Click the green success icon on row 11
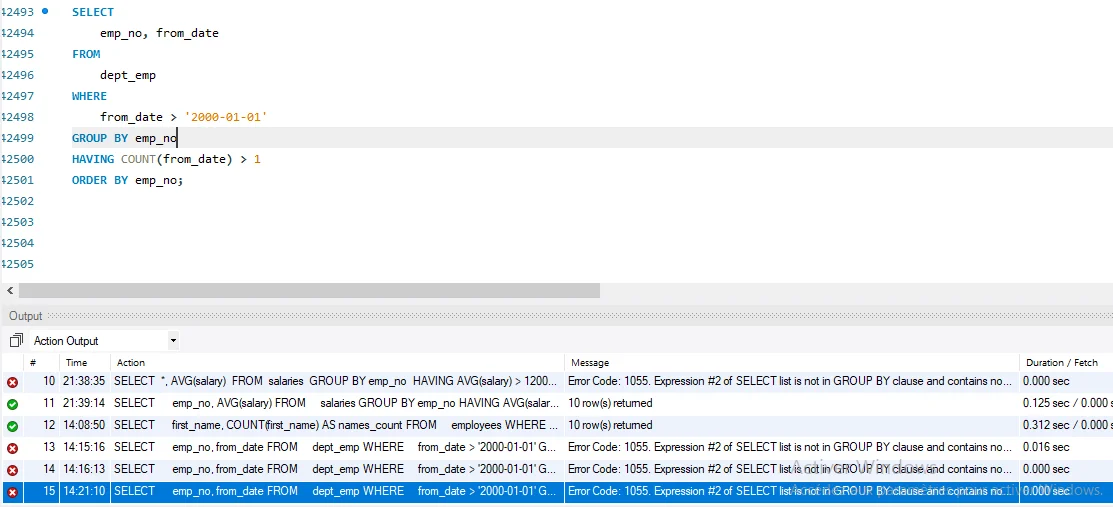 12,404
